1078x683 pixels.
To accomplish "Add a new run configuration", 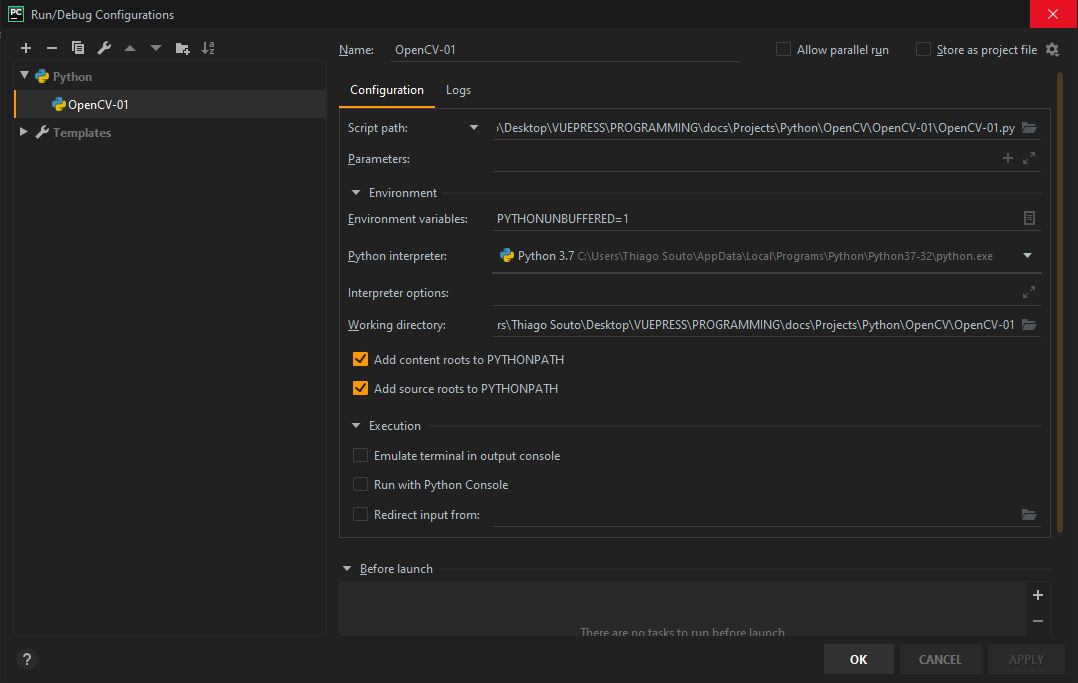I will [x=26, y=48].
